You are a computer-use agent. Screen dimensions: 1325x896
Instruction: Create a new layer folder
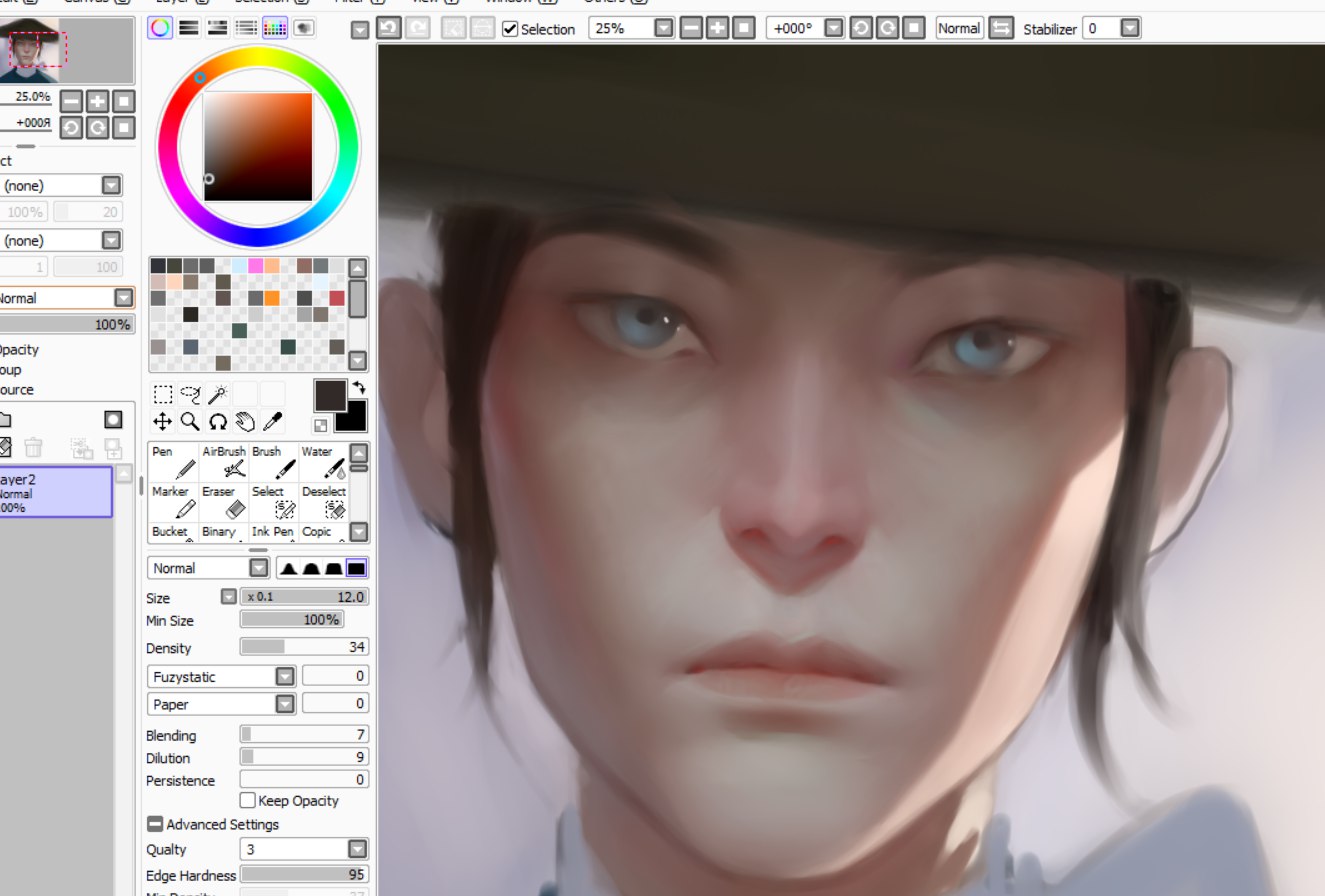(4, 420)
